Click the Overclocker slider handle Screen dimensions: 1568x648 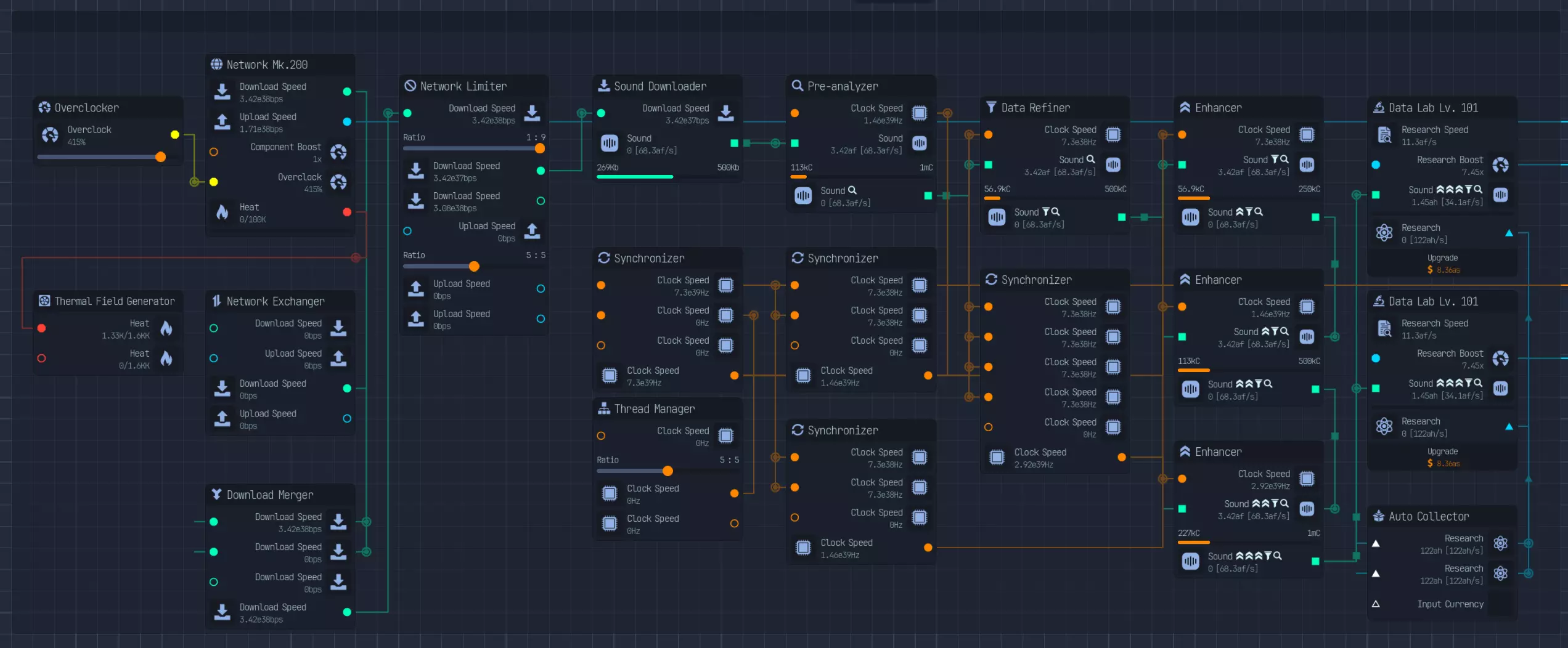tap(160, 157)
